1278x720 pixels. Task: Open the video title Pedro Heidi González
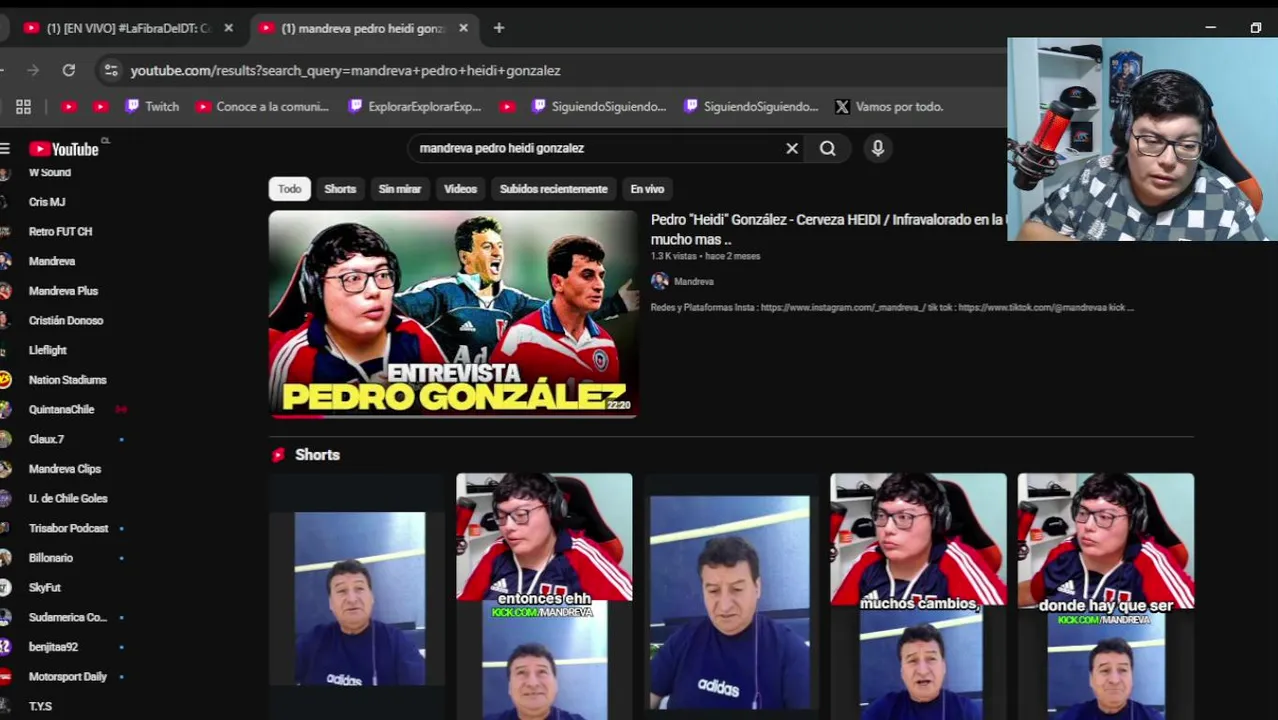pyautogui.click(x=828, y=229)
